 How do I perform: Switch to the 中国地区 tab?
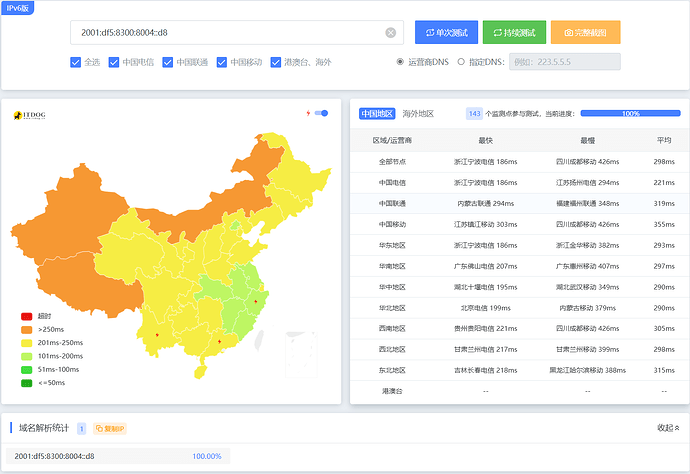tap(377, 114)
